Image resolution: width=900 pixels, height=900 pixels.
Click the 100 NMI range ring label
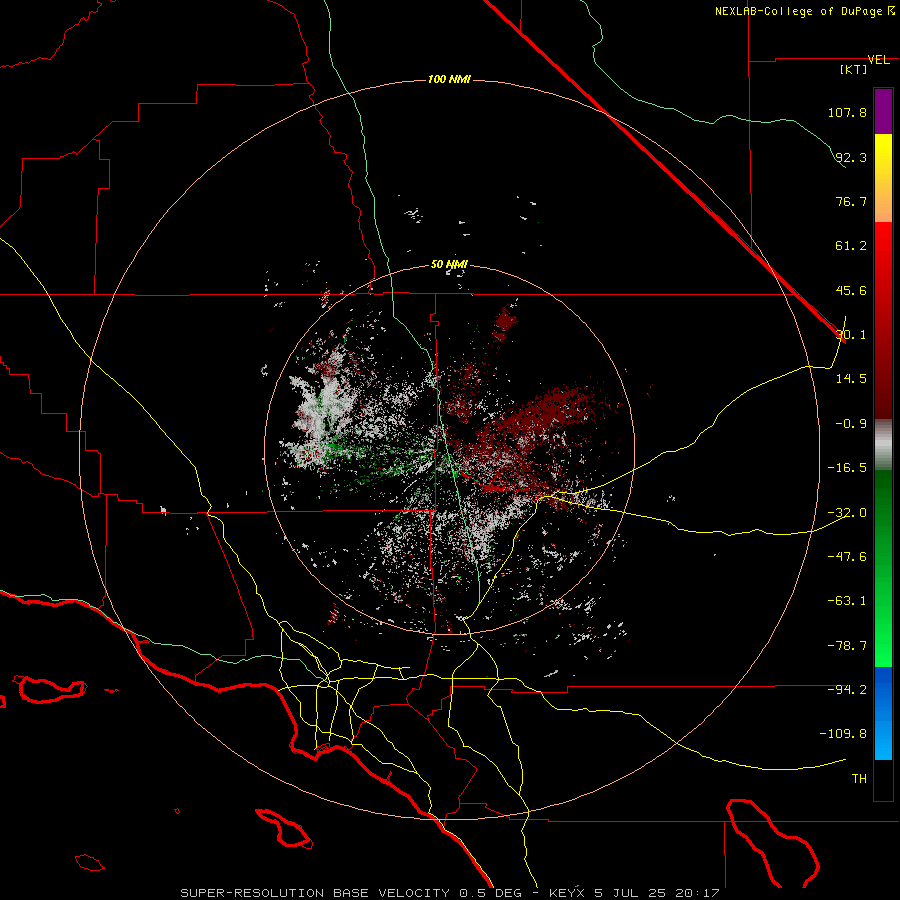click(449, 79)
